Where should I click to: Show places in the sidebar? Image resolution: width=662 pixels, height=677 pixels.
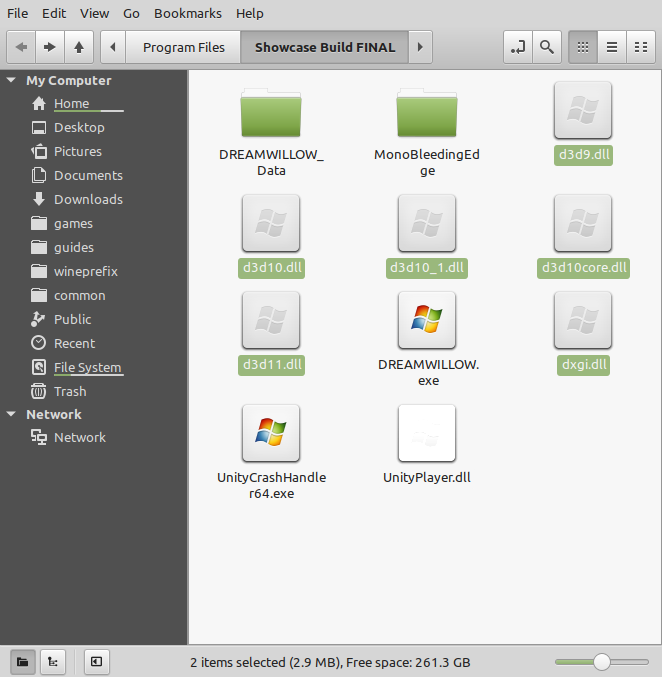tap(22, 662)
